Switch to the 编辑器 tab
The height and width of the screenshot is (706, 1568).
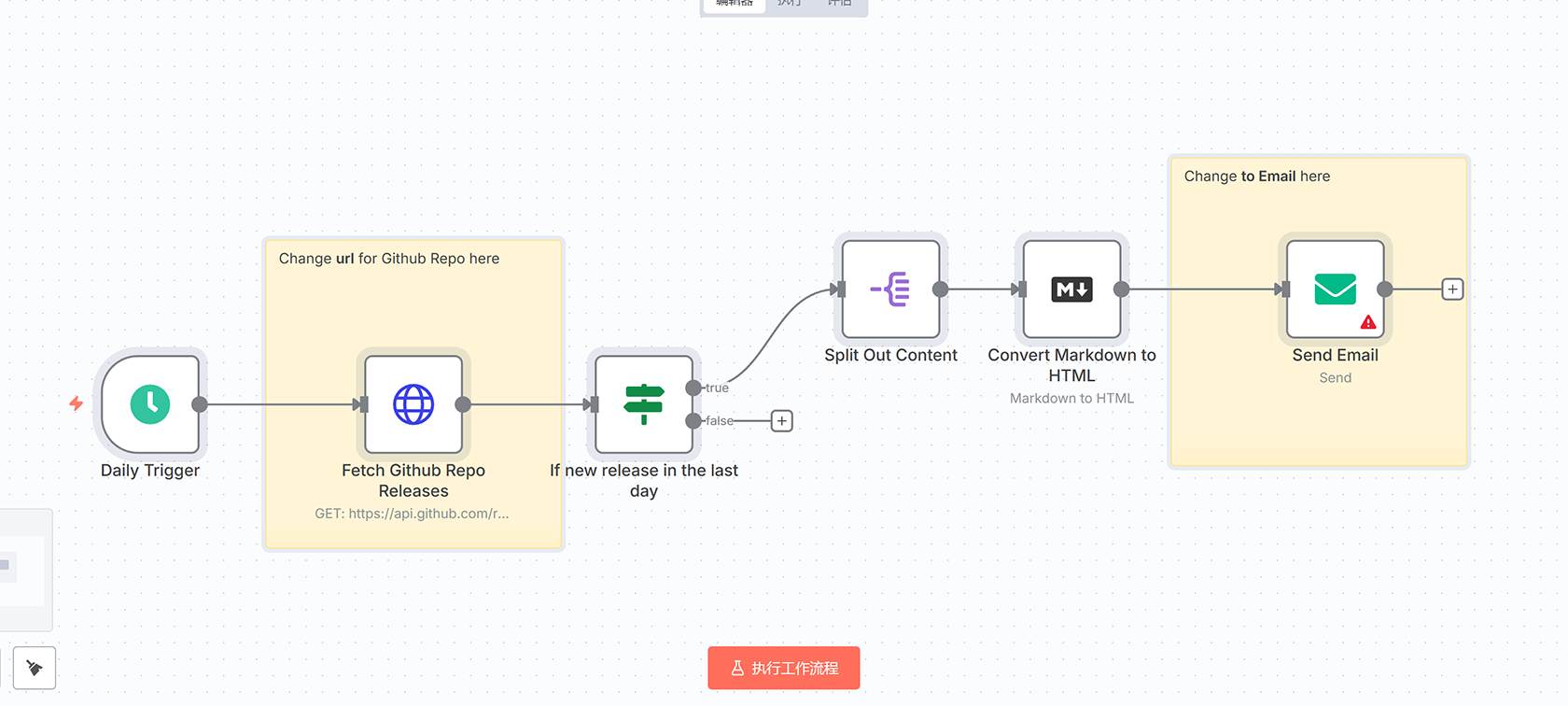click(735, 4)
